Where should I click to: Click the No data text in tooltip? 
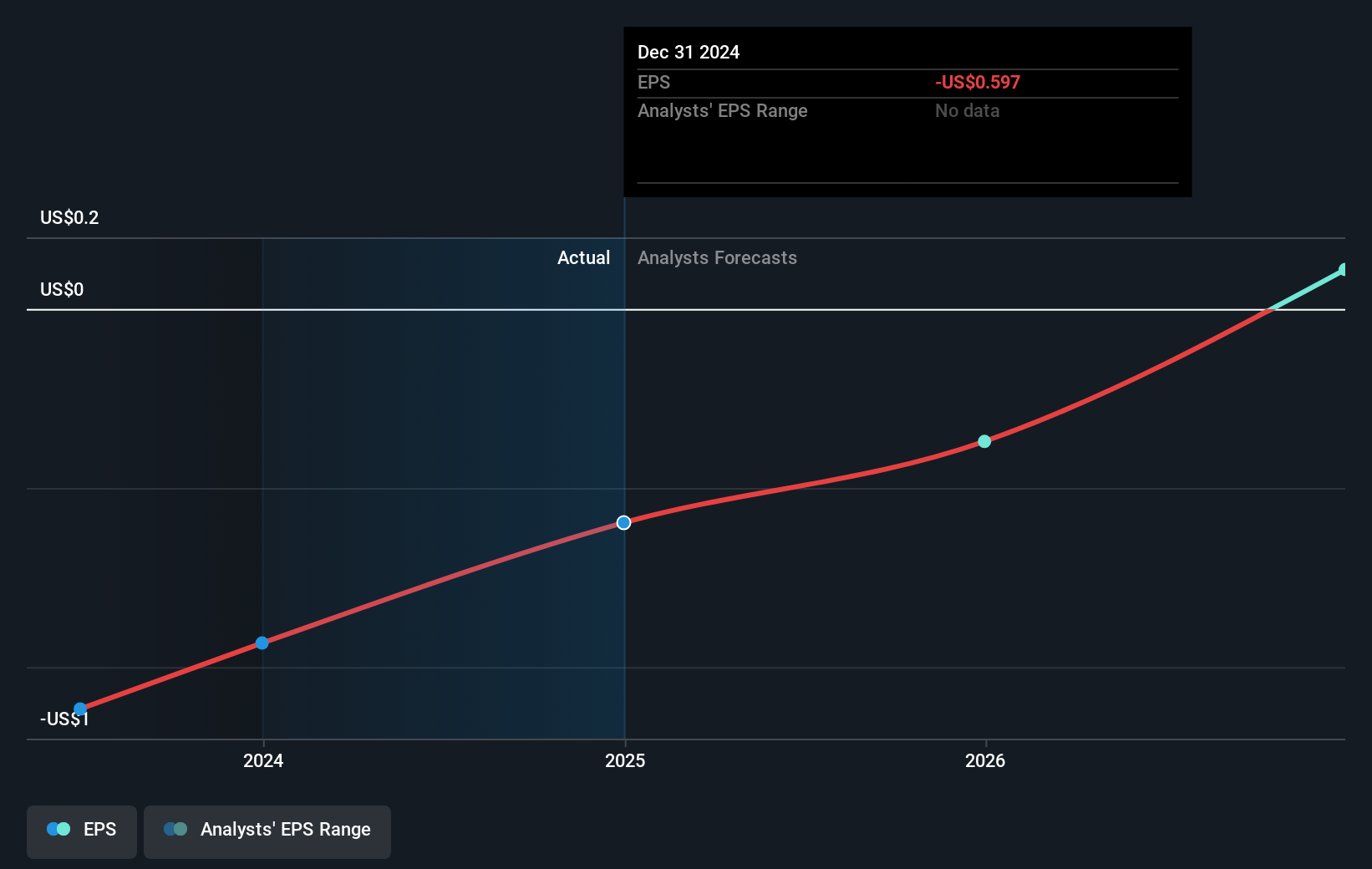[966, 110]
